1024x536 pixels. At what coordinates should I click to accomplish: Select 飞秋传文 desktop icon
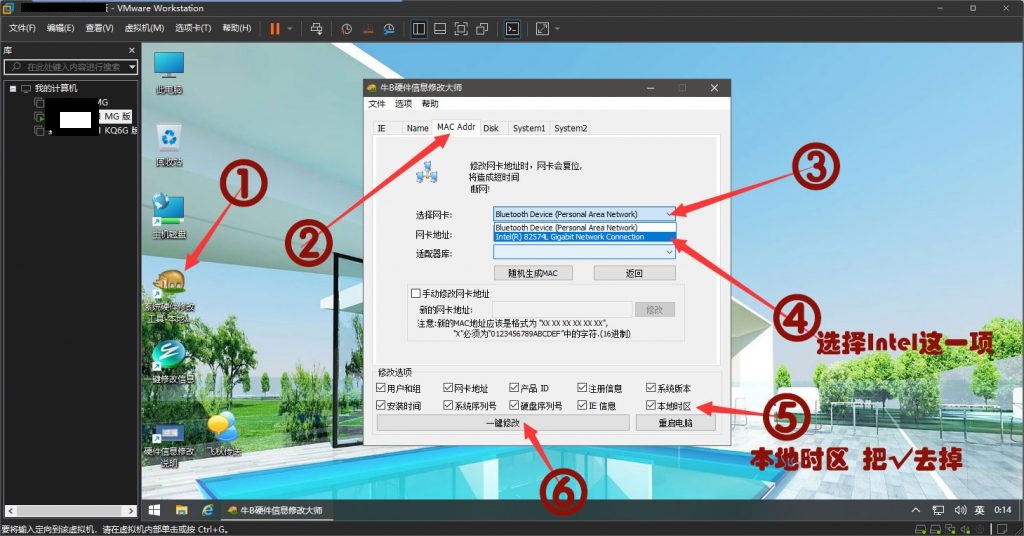coord(223,434)
